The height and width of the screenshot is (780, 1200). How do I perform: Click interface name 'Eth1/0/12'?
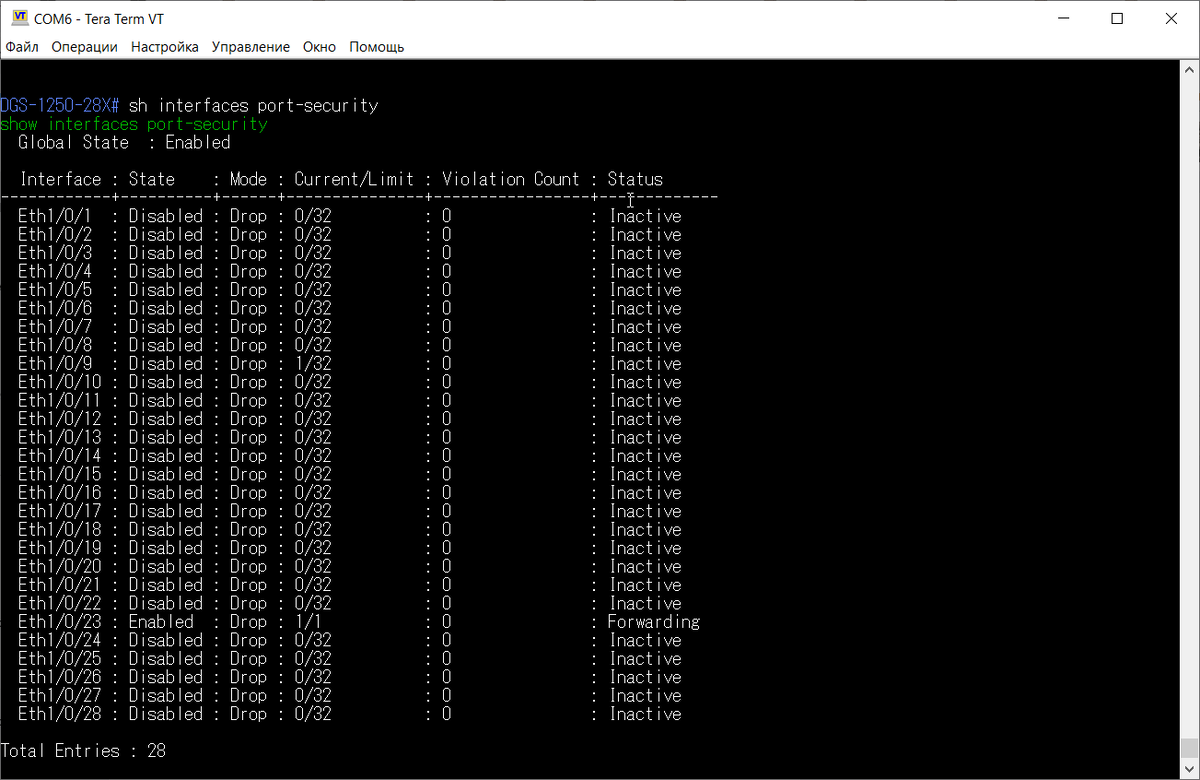pos(60,419)
